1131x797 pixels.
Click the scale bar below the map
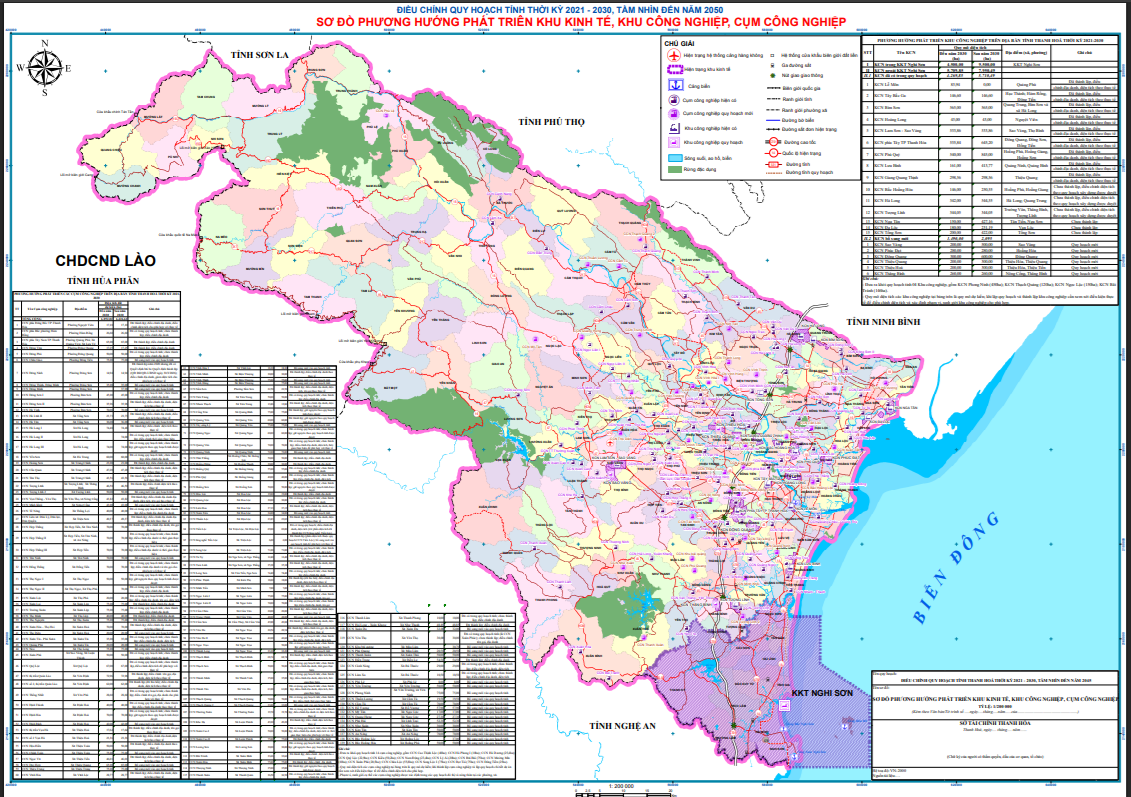tap(622, 791)
